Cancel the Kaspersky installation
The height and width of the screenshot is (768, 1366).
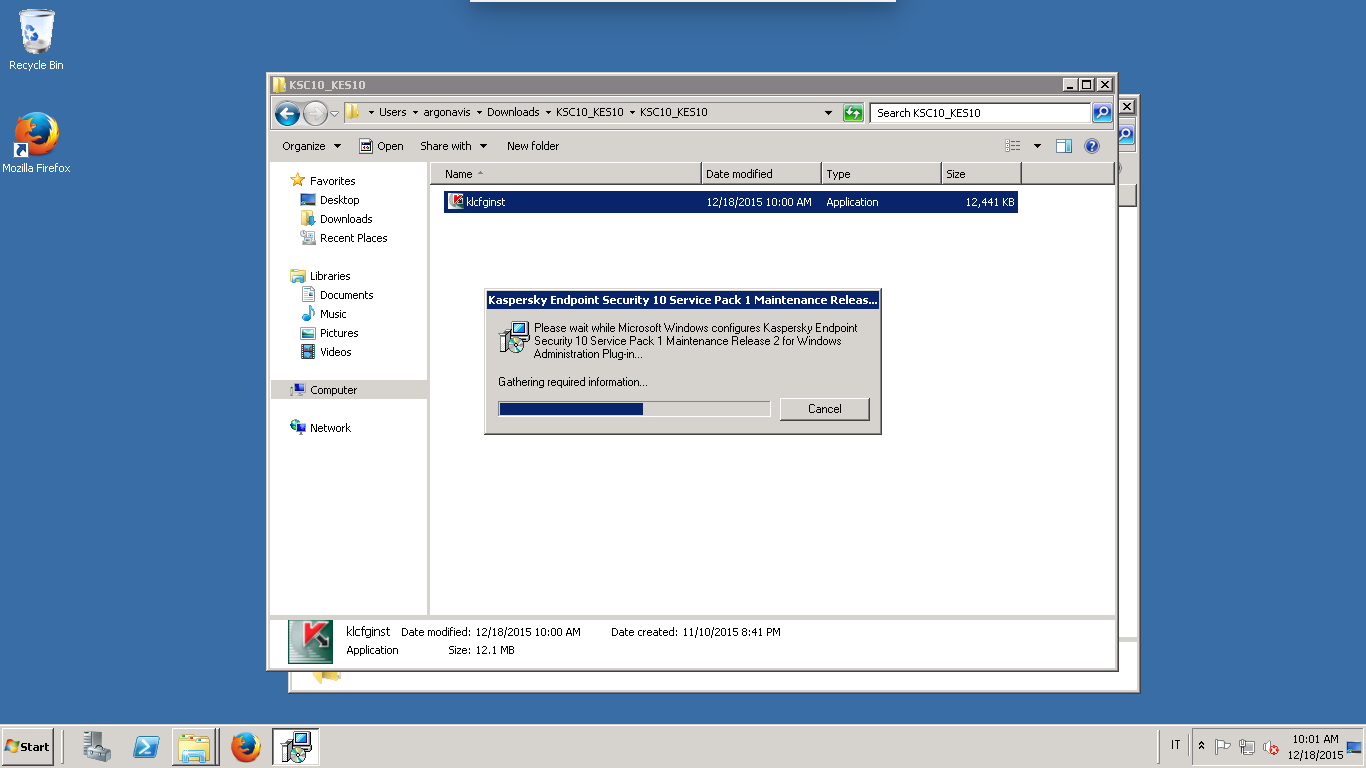[x=825, y=409]
